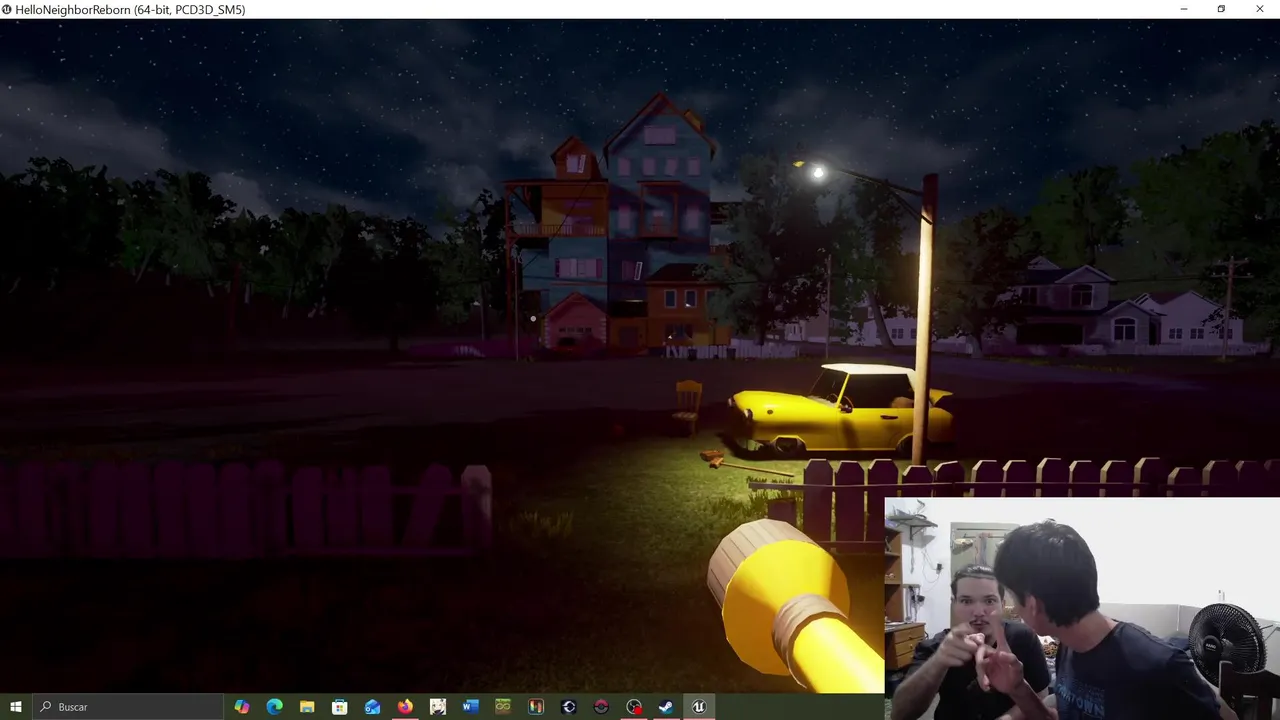Open the Windows Start menu
This screenshot has width=1280, height=720.
[15, 707]
